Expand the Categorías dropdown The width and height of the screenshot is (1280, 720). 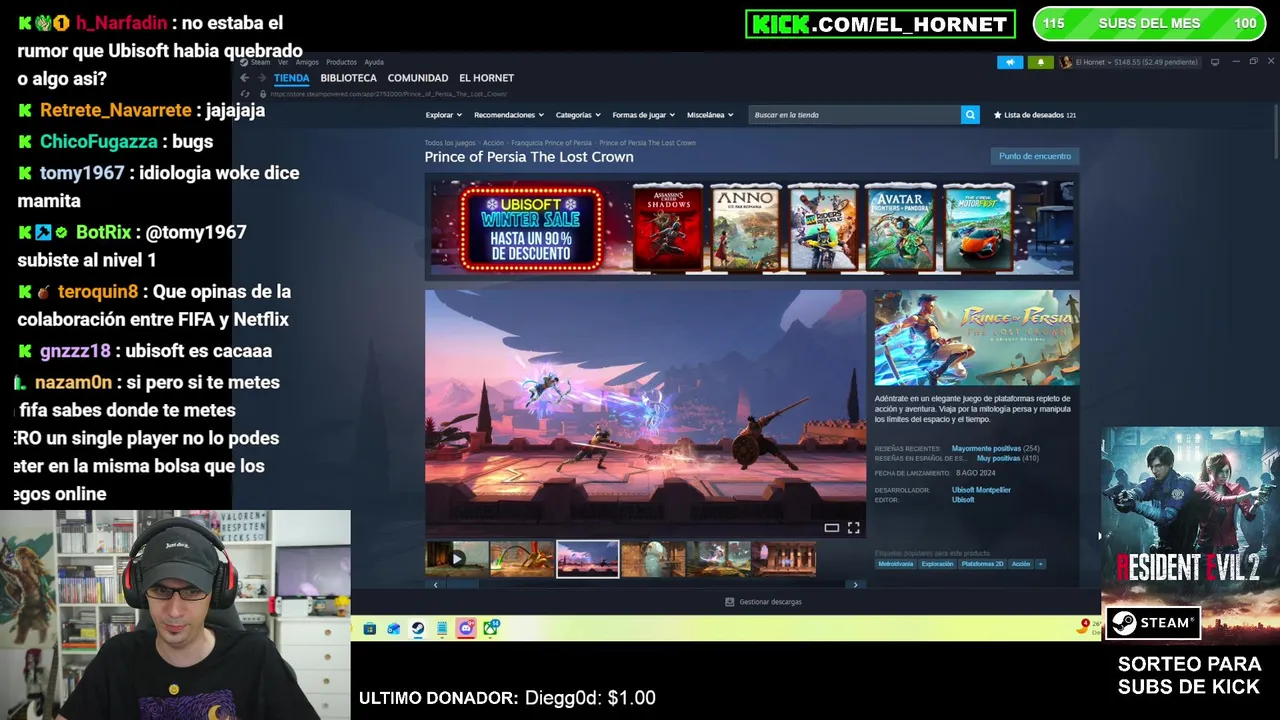click(x=578, y=115)
